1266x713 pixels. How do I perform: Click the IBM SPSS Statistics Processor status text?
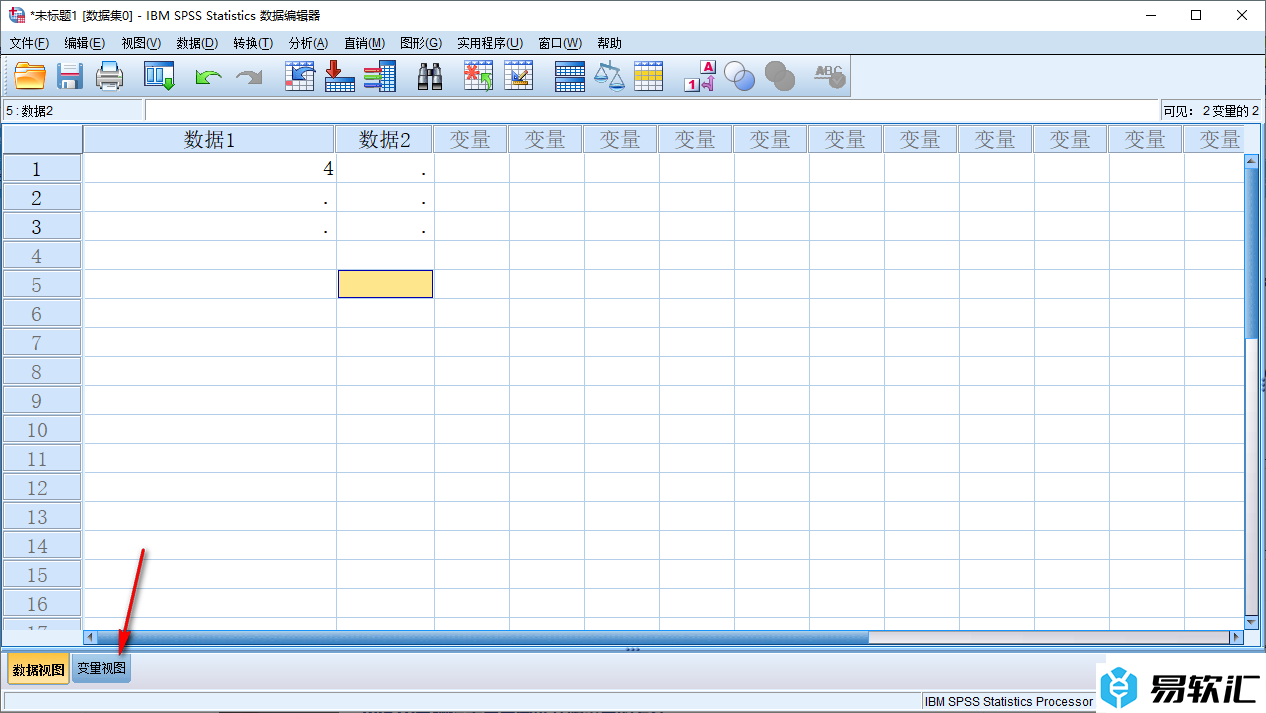coord(1008,702)
